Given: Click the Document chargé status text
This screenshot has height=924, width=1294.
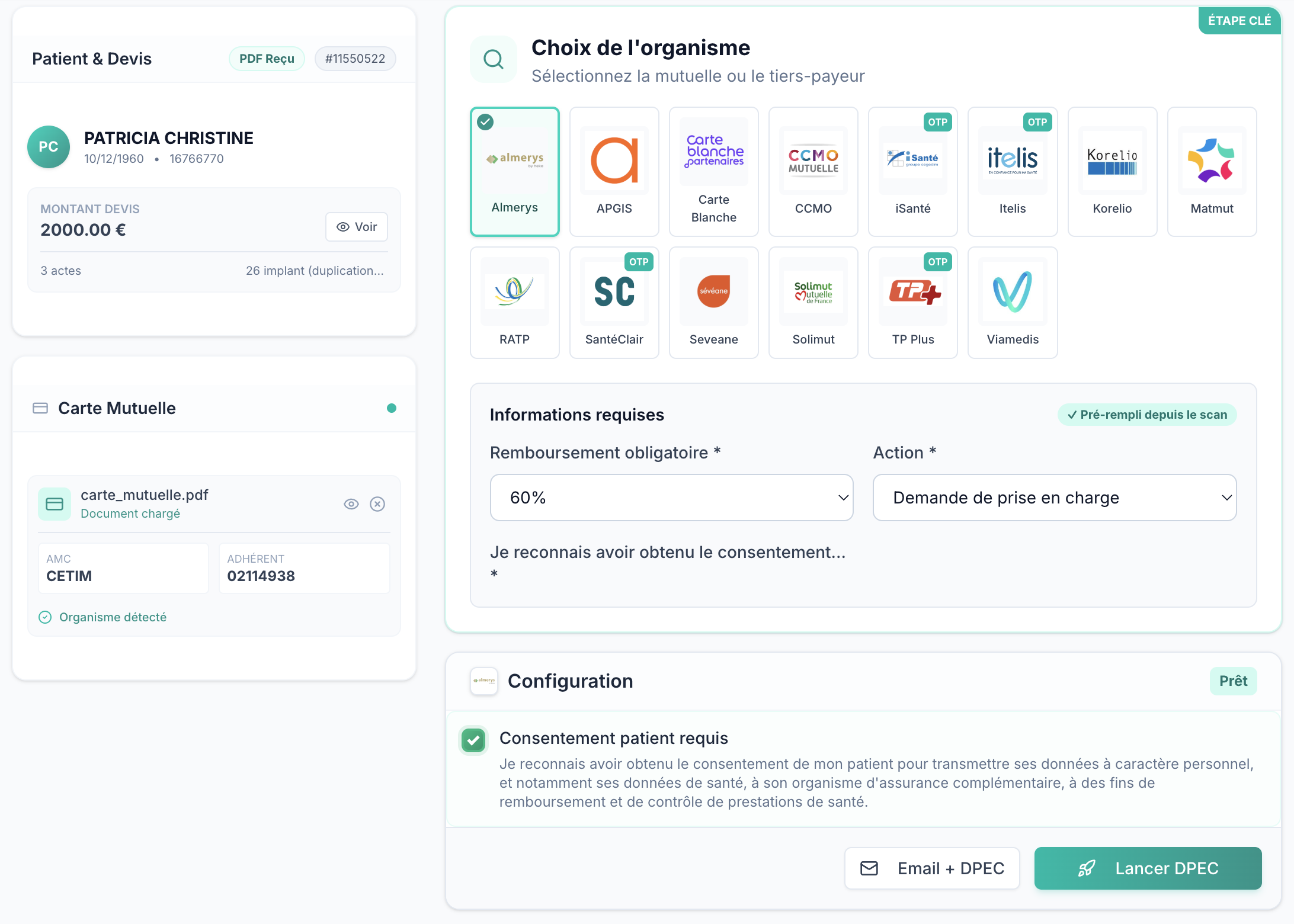Looking at the screenshot, I should 130,514.
